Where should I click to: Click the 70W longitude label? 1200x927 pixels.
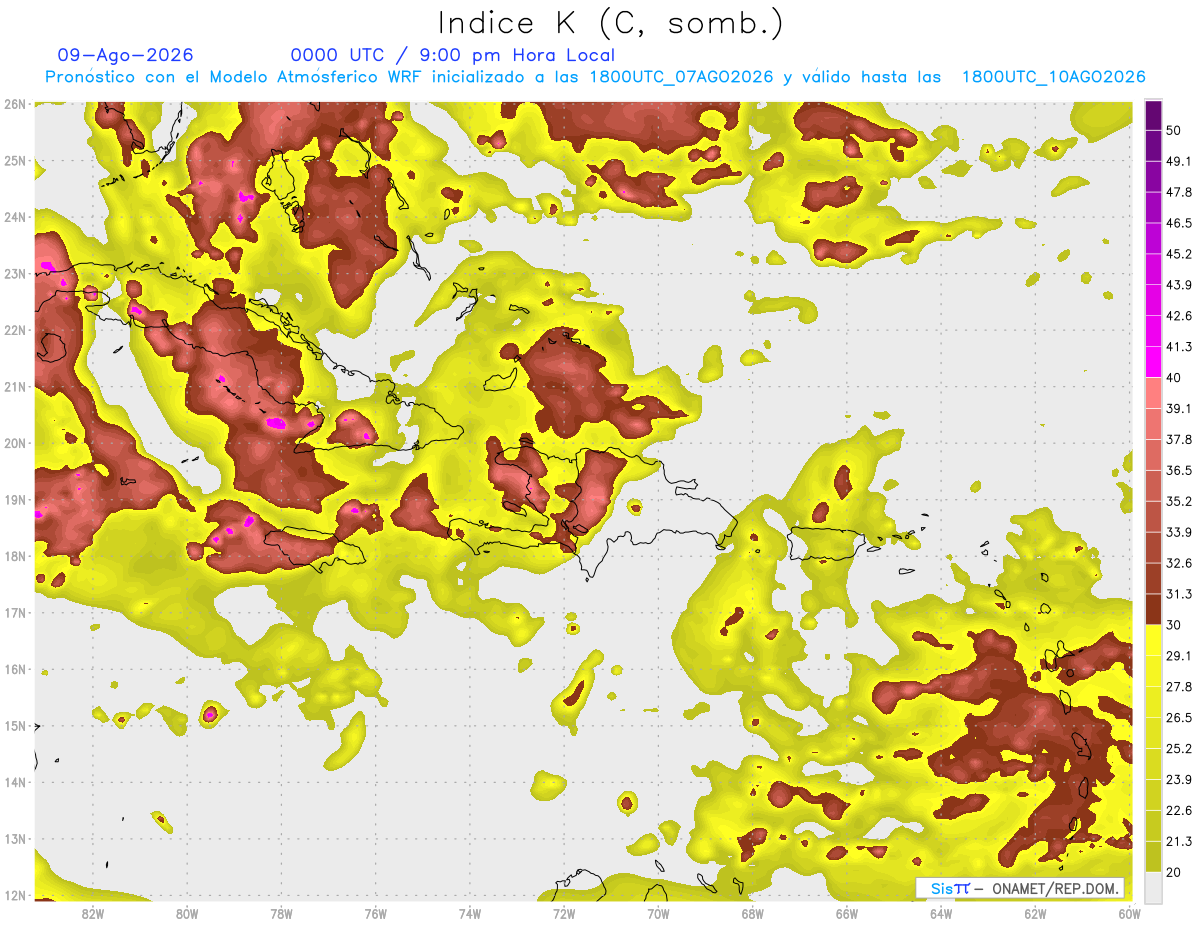[x=658, y=914]
